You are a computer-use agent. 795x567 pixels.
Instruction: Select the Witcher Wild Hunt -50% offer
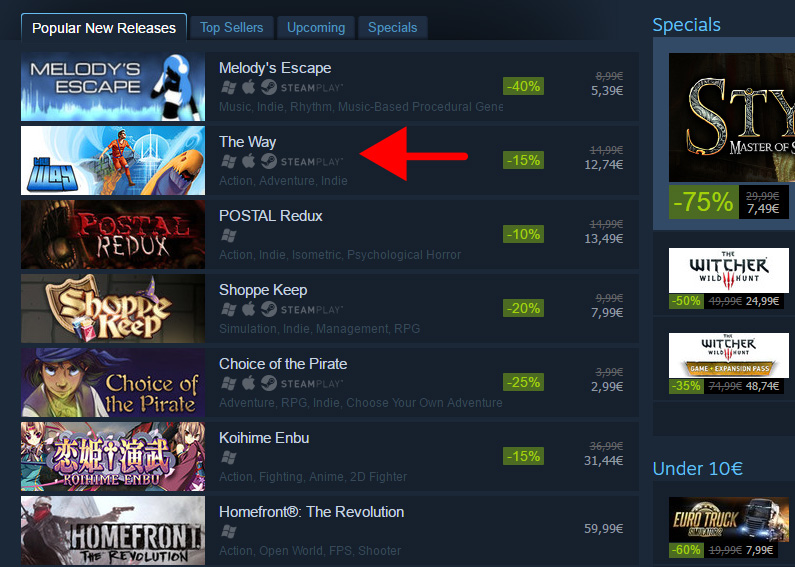click(729, 278)
